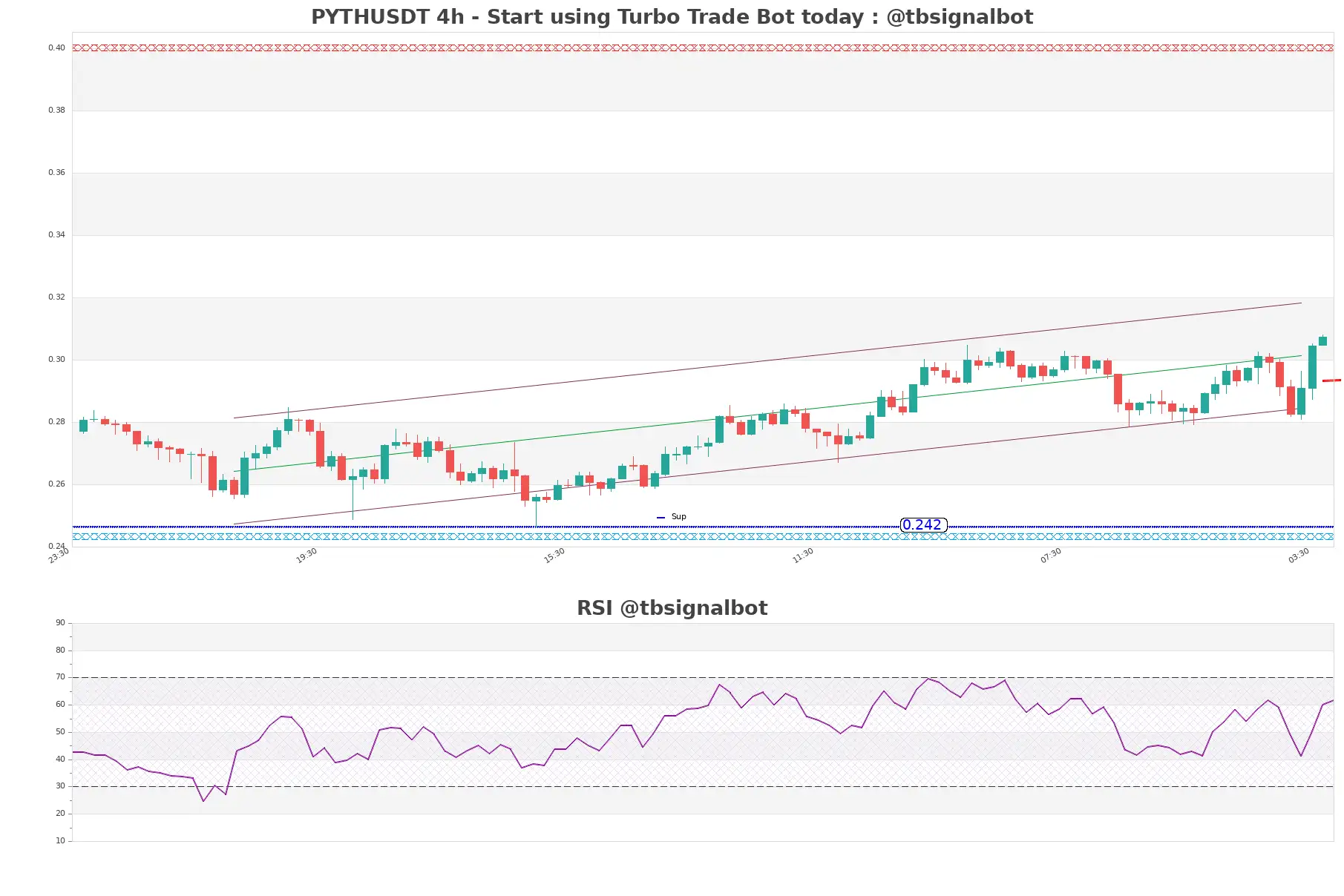The height and width of the screenshot is (896, 1344).
Task: Click the 19:30 time axis label
Action: pos(307,556)
